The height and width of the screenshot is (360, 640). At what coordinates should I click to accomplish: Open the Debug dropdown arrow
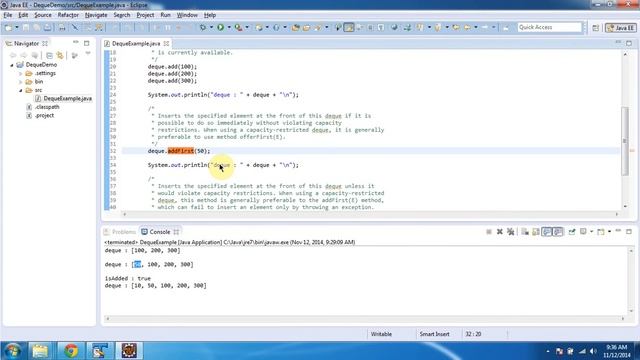211,28
